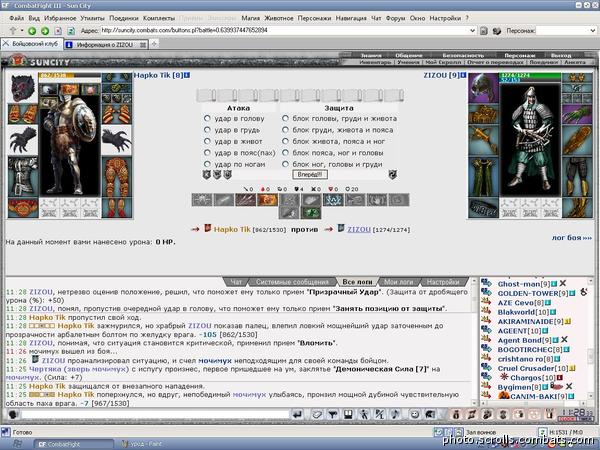Switch to the Информация о ZIZOU tab
The width and height of the screenshot is (600, 450).
pyautogui.click(x=106, y=45)
